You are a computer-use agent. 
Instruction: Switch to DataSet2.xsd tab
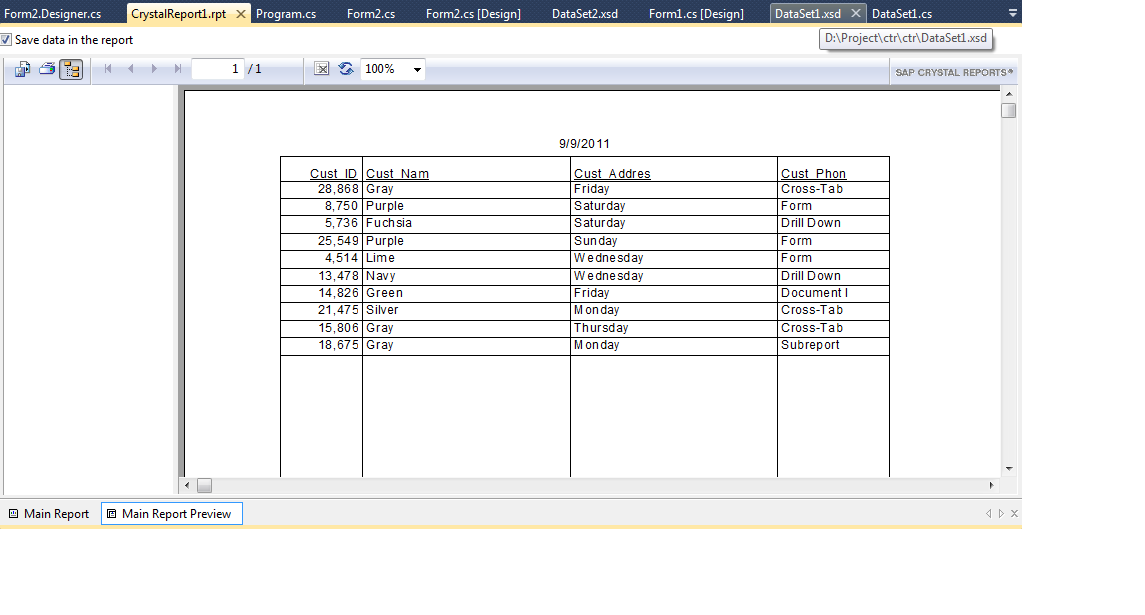585,14
